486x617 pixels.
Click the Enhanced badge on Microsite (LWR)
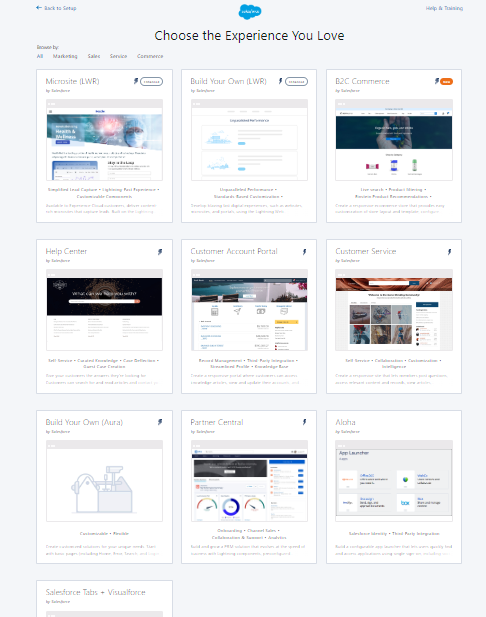click(x=152, y=81)
